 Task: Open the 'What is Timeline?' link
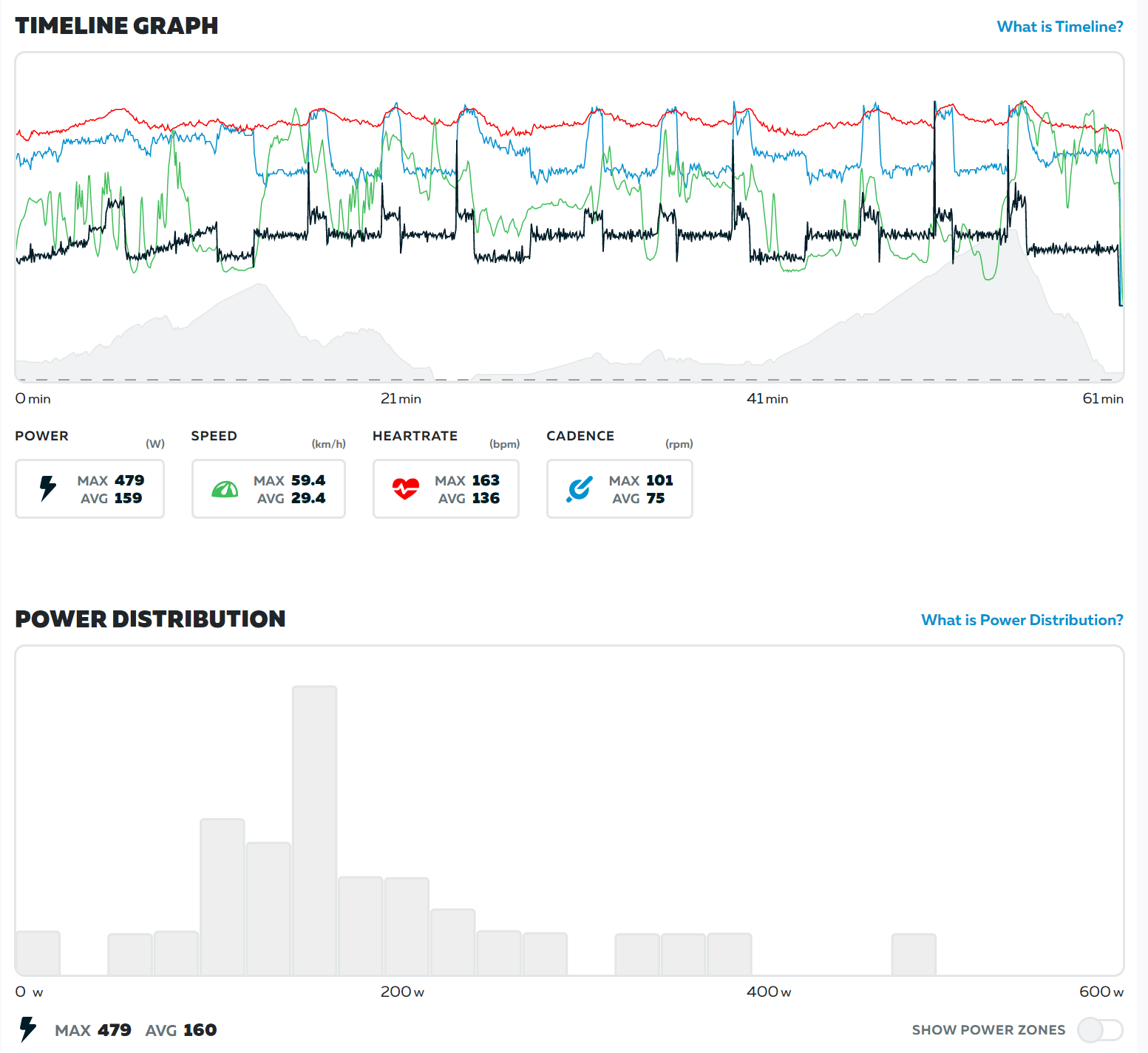tap(1059, 27)
